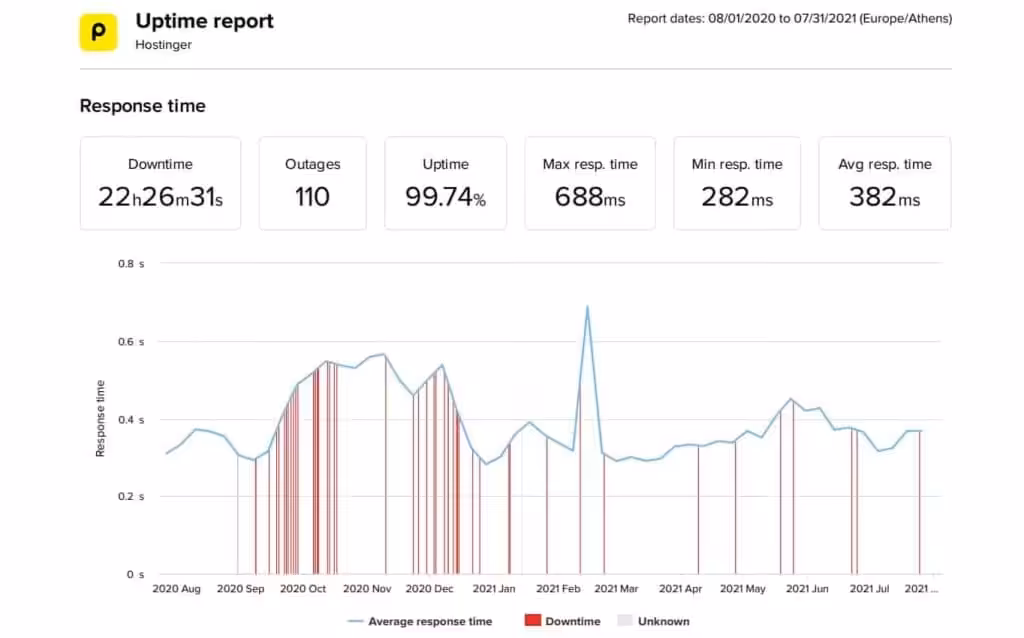The width and height of the screenshot is (1024, 638).
Task: Expand the Max resp. time card
Action: (590, 183)
